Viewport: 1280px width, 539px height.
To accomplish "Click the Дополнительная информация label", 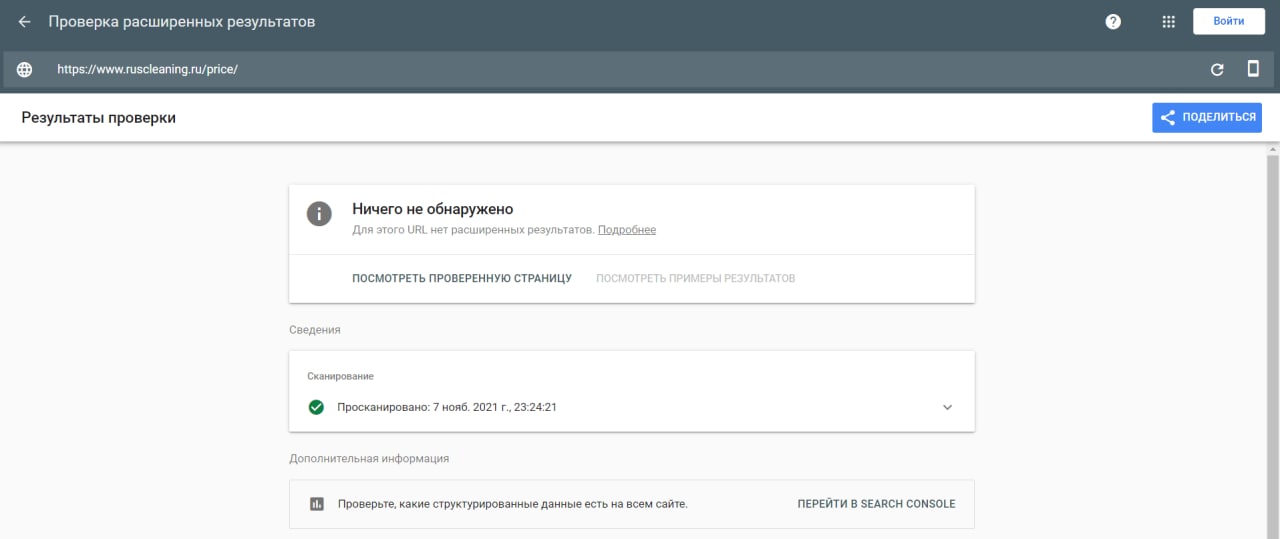I will (369, 458).
